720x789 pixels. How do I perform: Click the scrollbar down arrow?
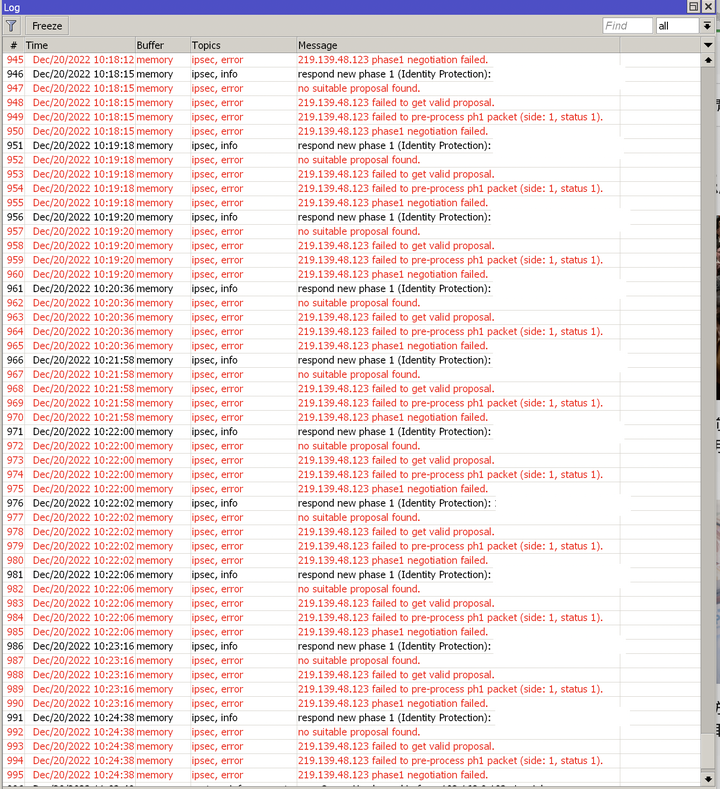(708, 778)
